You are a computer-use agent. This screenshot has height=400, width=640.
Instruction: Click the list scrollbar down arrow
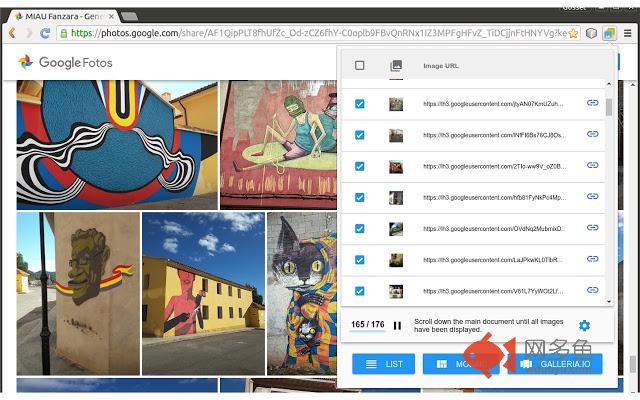(609, 301)
